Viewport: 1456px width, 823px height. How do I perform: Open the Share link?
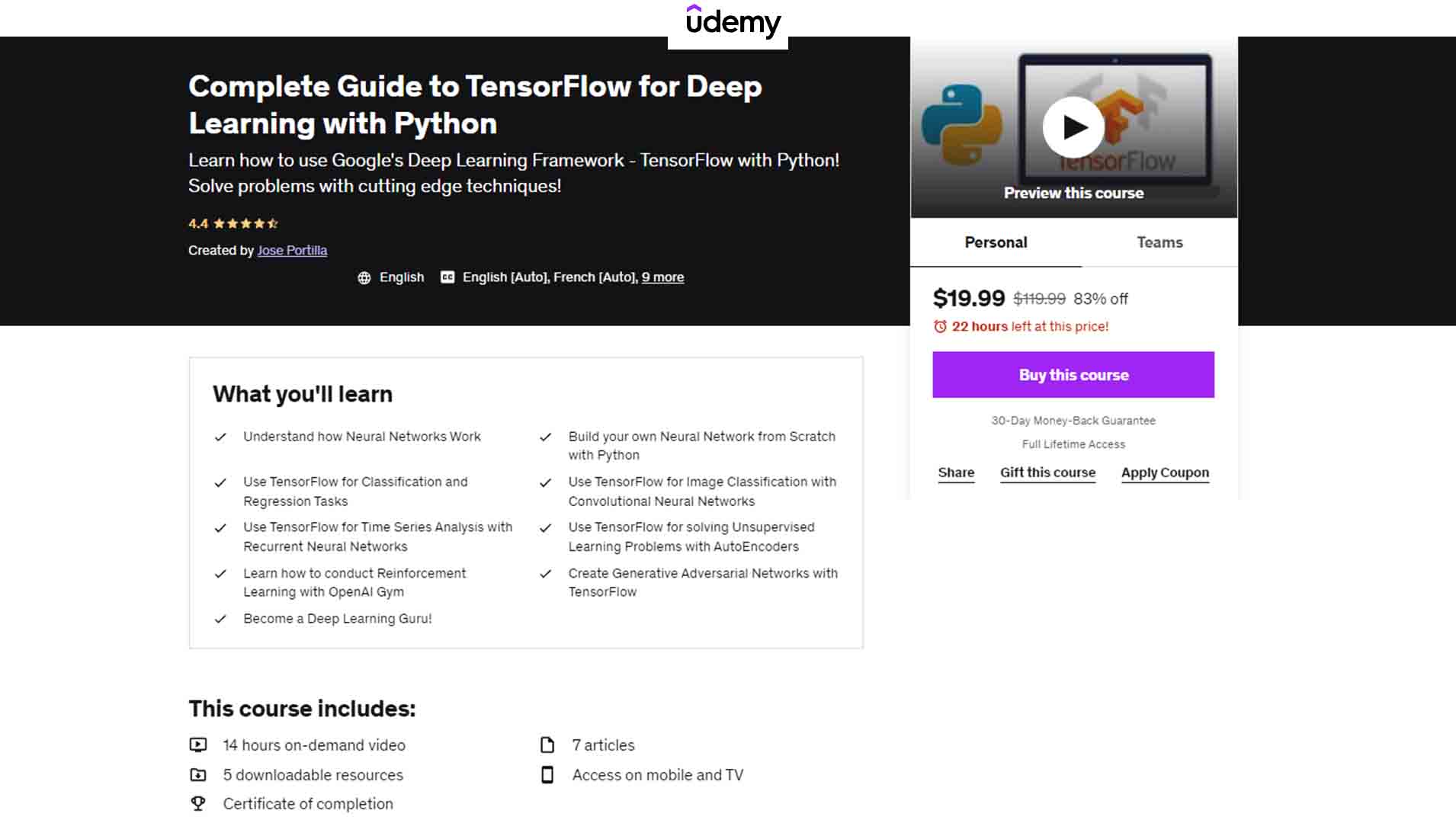point(956,472)
